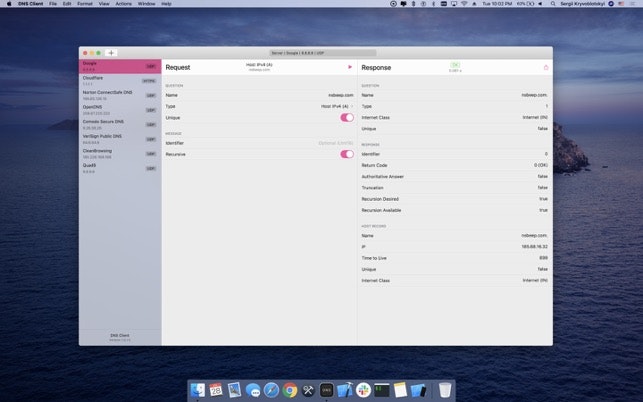Screen dimensions: 643x402
Task: Click the battery status indicator
Action: 526,4
